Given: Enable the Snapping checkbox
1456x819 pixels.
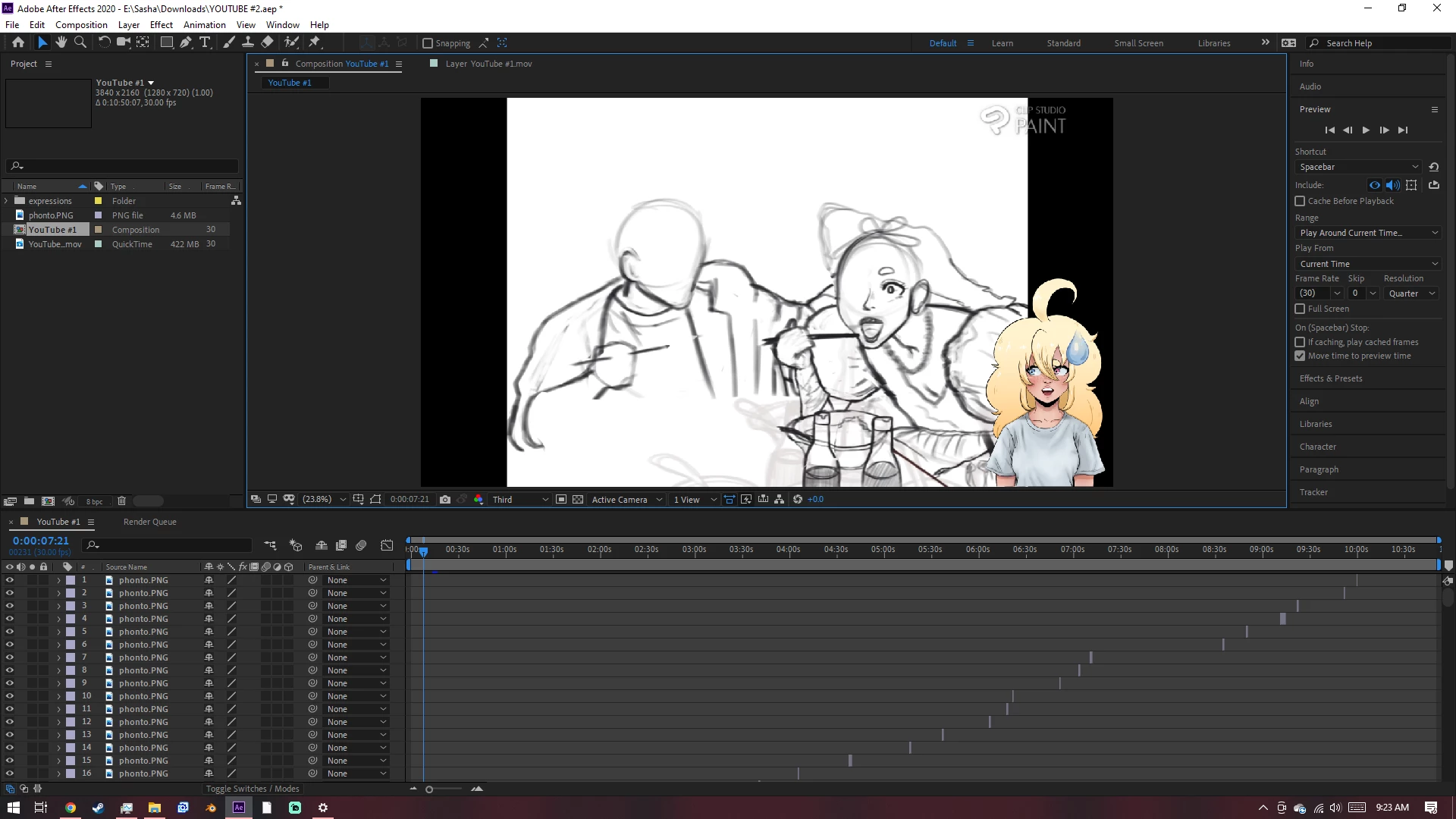Looking at the screenshot, I should (x=428, y=43).
